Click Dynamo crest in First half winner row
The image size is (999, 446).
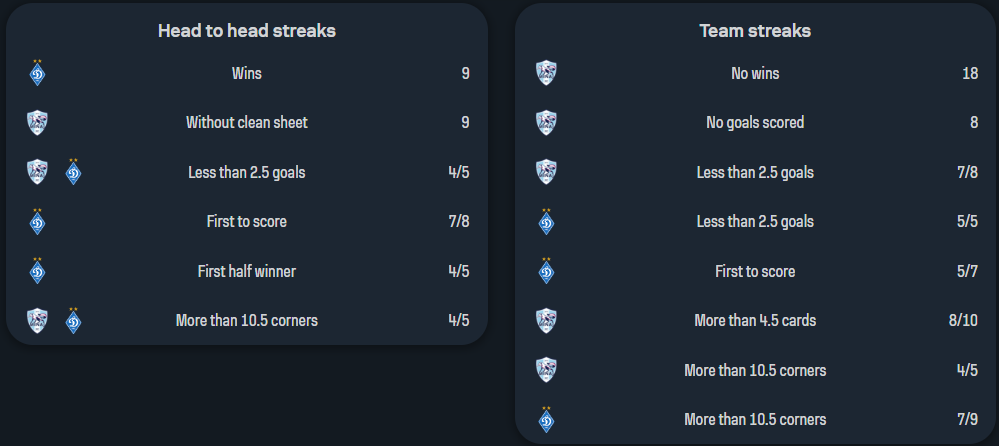37,271
